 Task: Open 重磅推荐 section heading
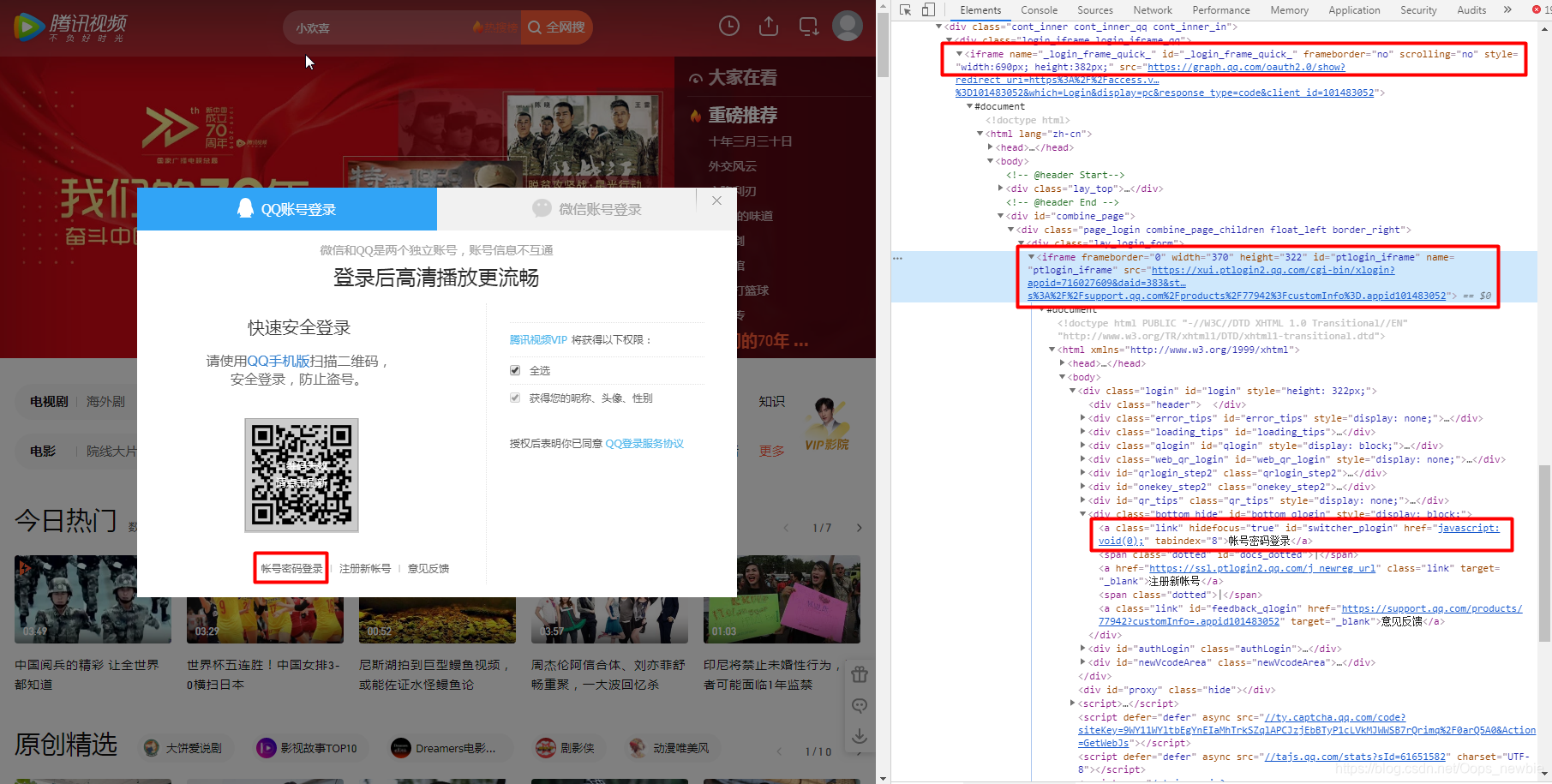(742, 115)
